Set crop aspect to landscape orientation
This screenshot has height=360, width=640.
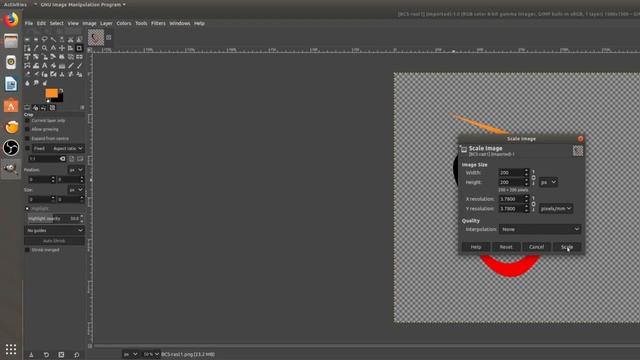(80, 159)
